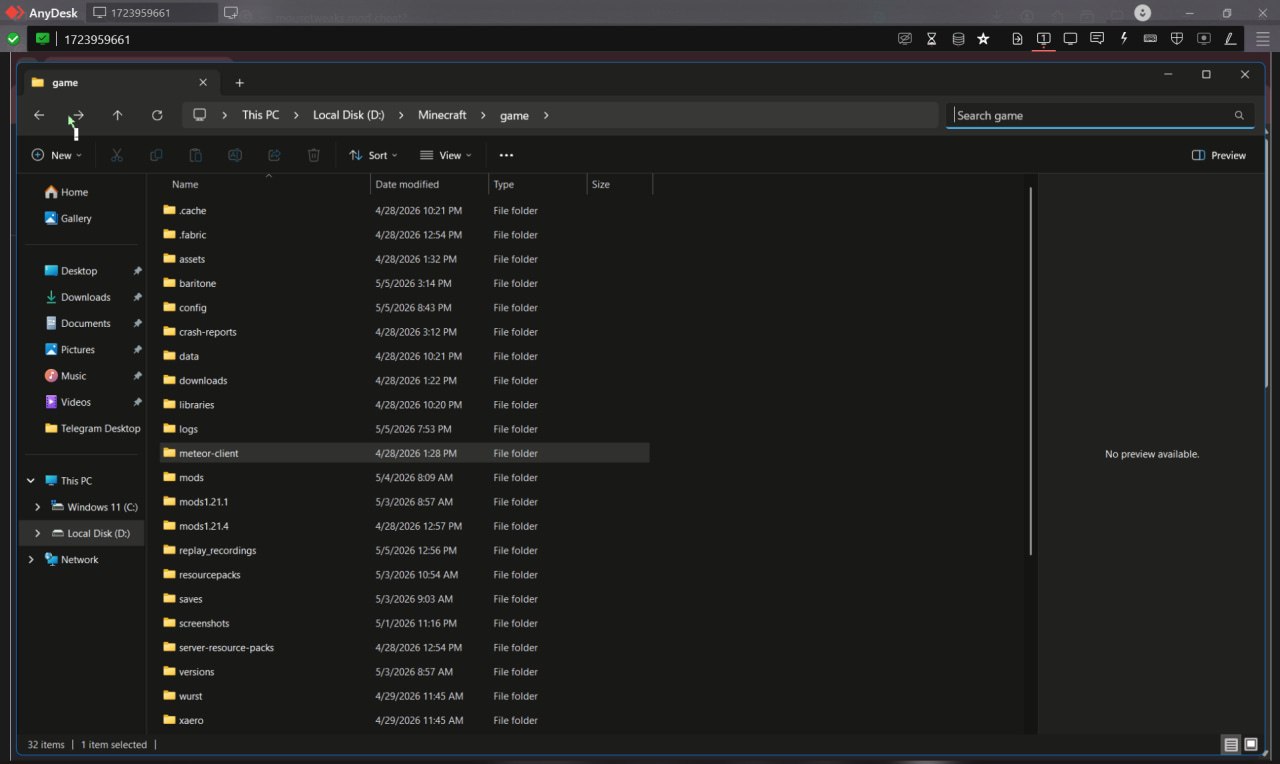Click the AnyDesk lightning actions icon
Viewport: 1280px width, 764px height.
1124,39
